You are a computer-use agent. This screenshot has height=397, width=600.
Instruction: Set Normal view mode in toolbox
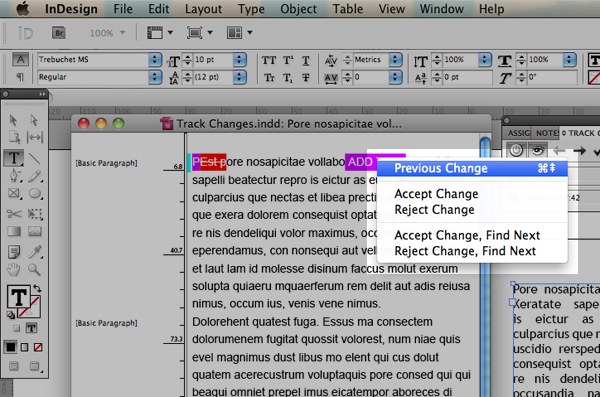(14, 366)
